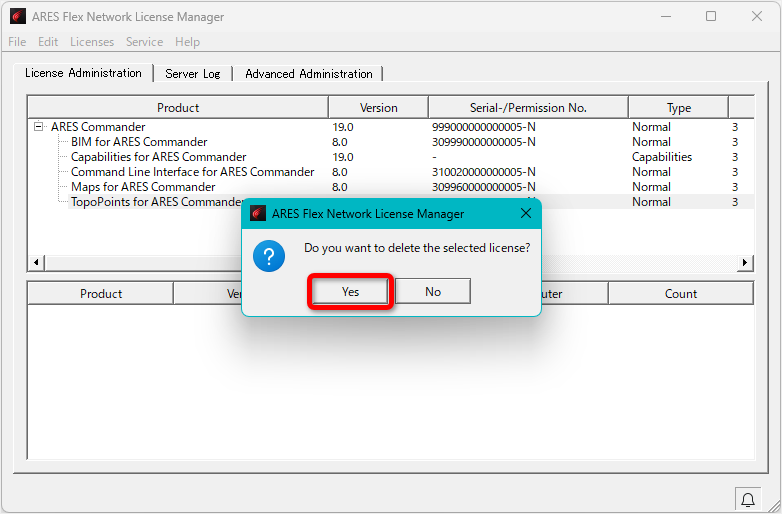Click serial number 999000000000005-N
Image resolution: width=782 pixels, height=514 pixels.
pos(484,127)
